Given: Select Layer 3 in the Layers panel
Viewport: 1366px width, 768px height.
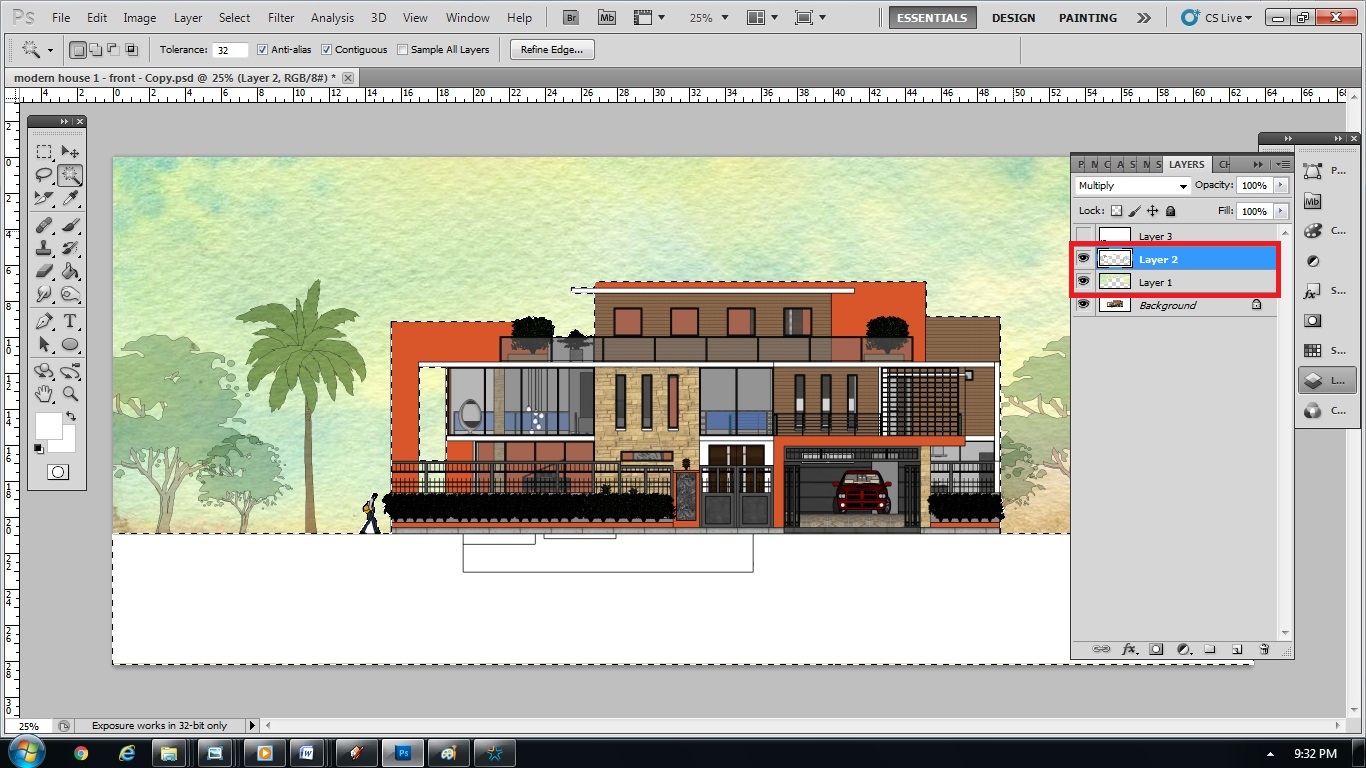Looking at the screenshot, I should [x=1157, y=235].
